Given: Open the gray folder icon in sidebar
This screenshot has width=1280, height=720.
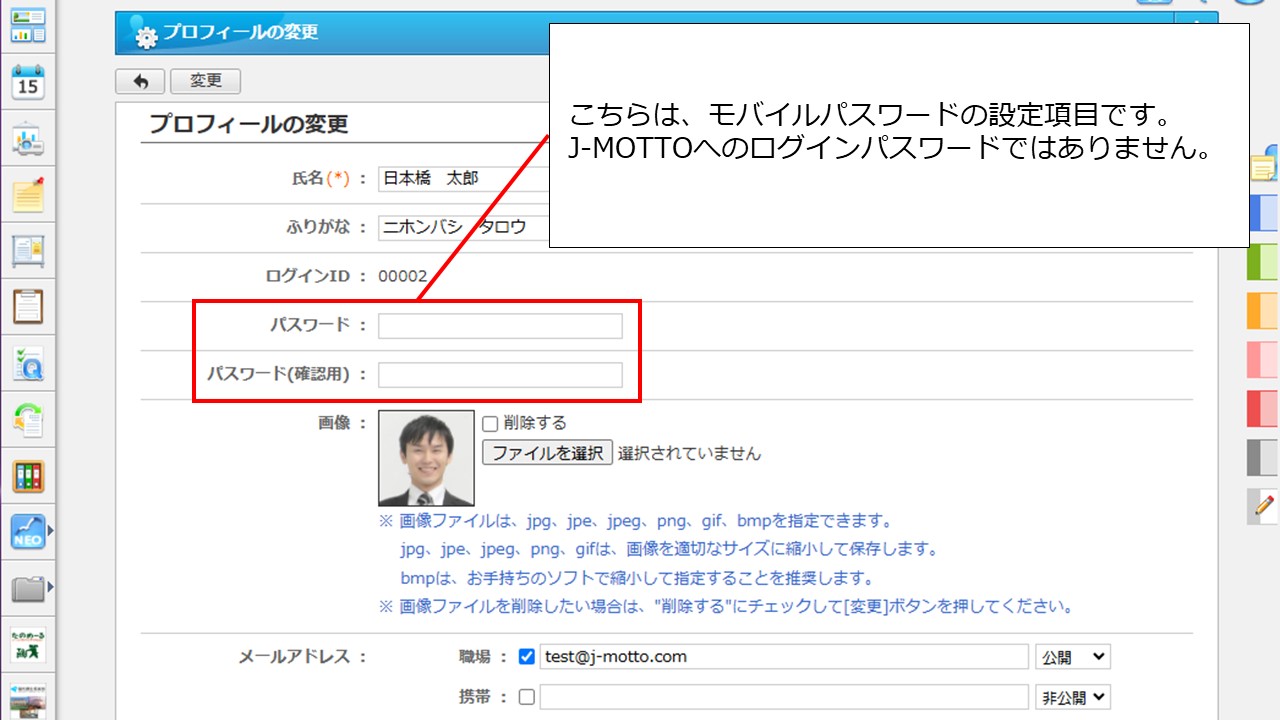Looking at the screenshot, I should (28, 588).
